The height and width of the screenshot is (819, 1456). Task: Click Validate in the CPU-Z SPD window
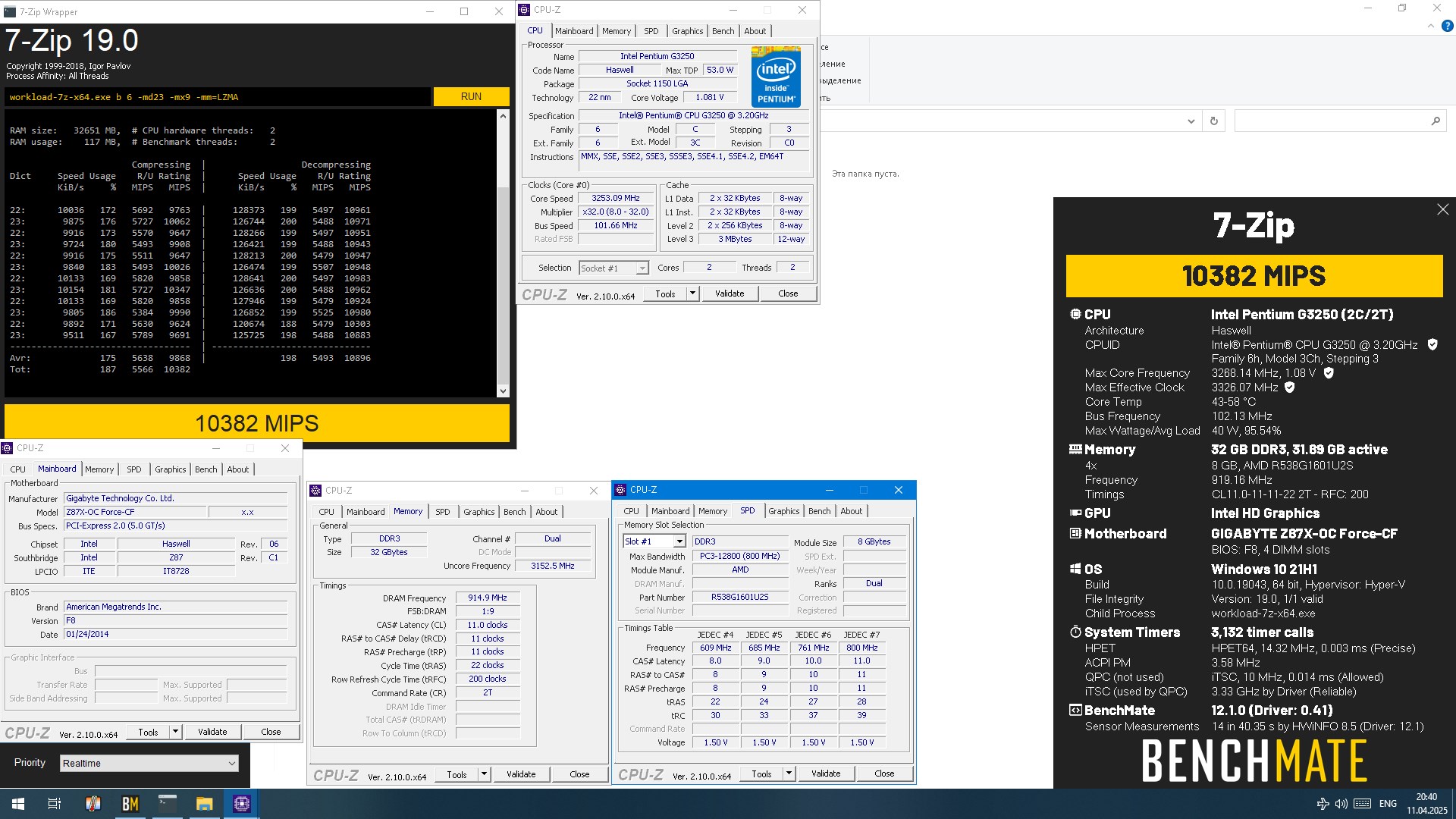826,773
